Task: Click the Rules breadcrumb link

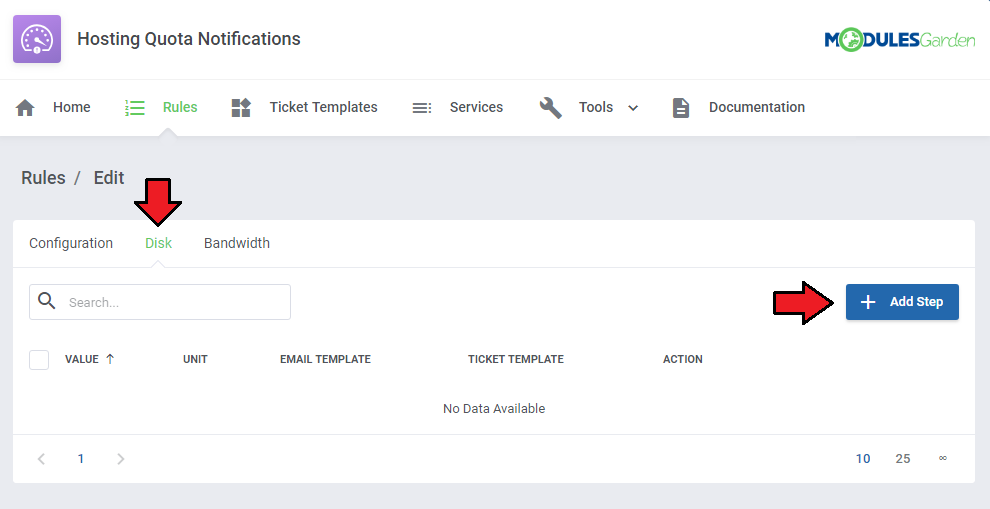Action: [x=44, y=177]
